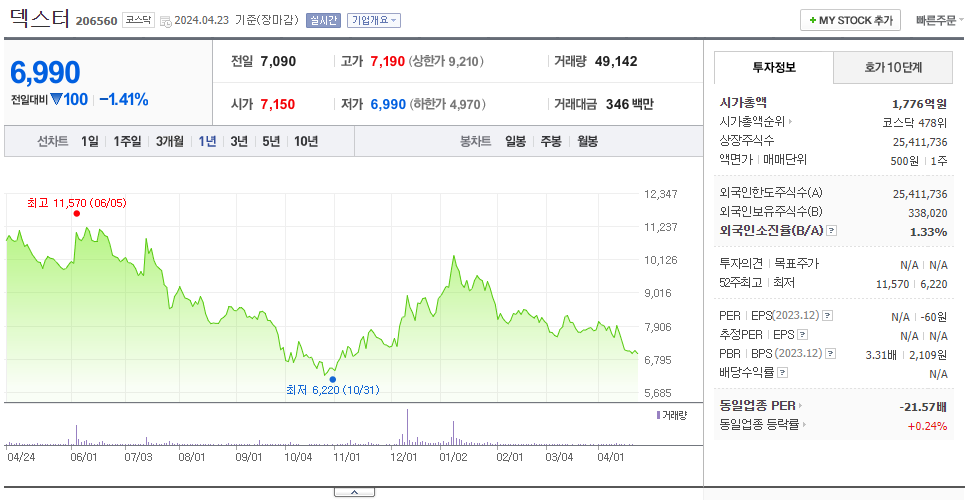
Task: Open help icon beside 배당수익률
Action: [782, 373]
